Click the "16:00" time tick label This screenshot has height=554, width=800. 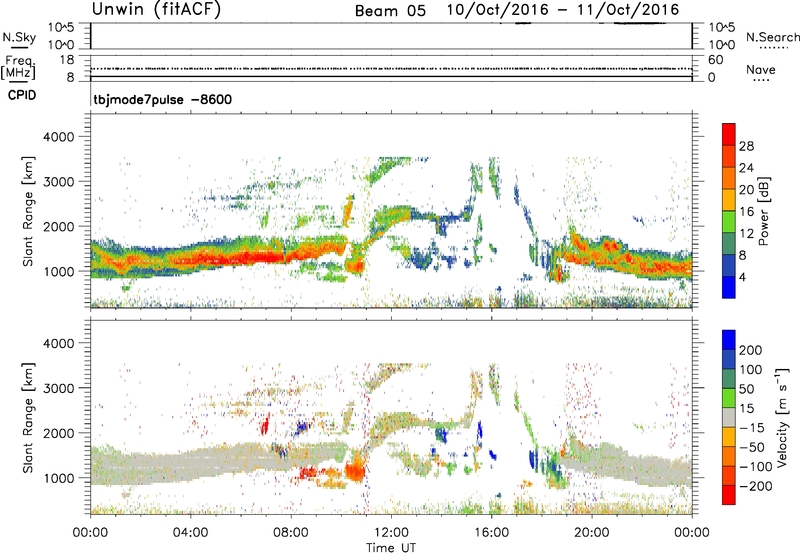click(491, 533)
